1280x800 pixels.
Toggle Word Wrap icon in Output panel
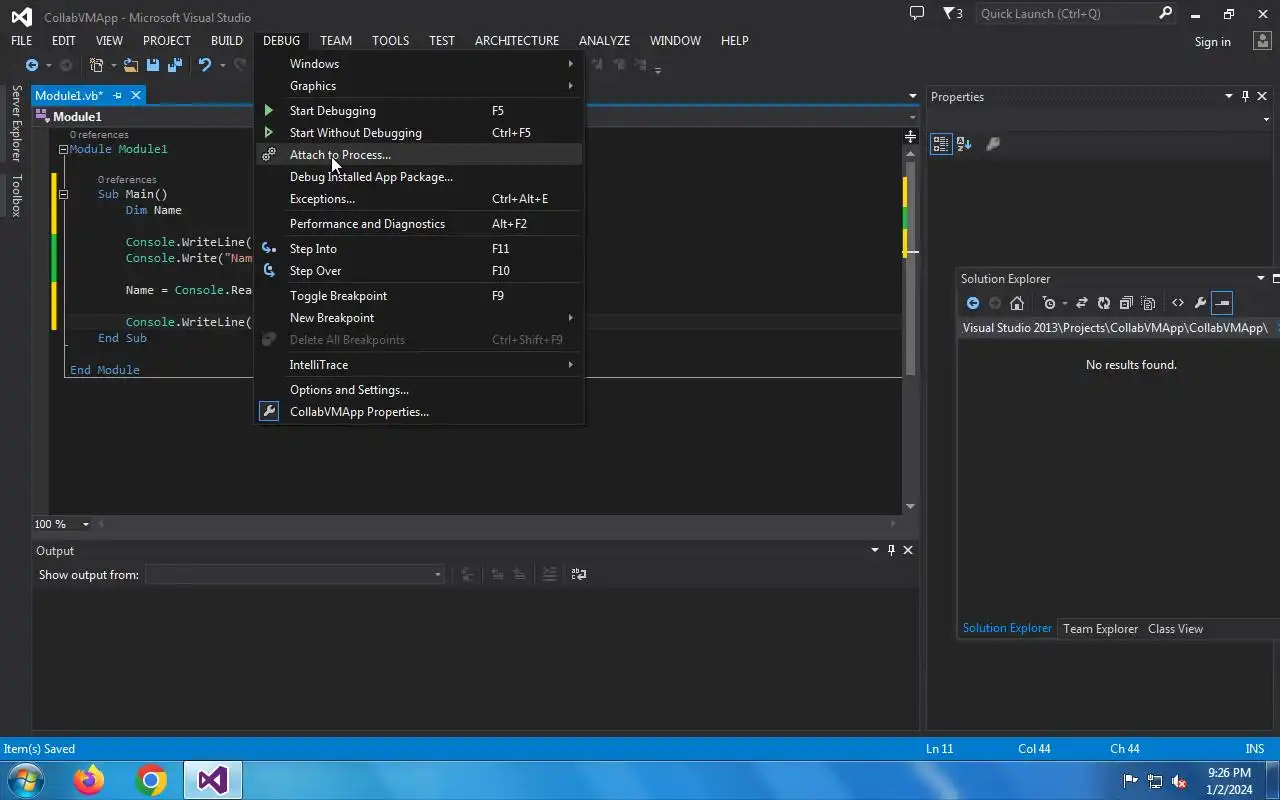(x=579, y=574)
